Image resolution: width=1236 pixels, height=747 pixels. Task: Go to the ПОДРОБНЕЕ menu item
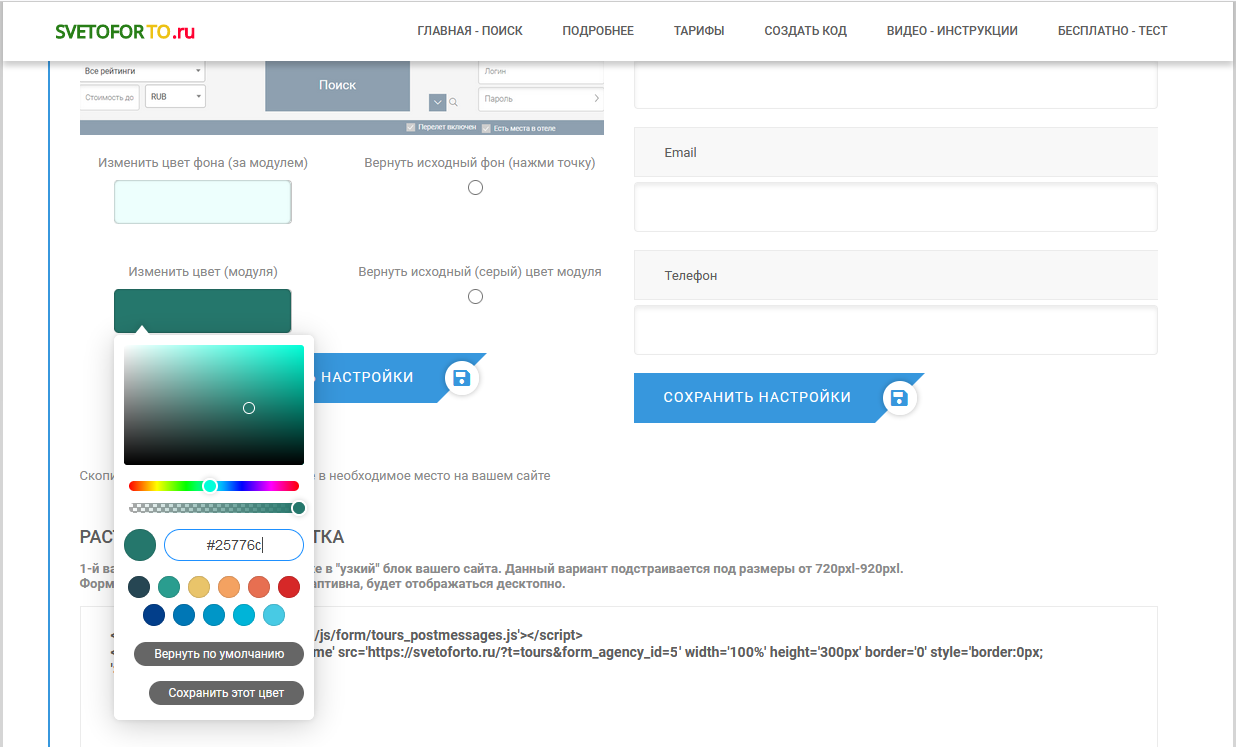(x=598, y=31)
